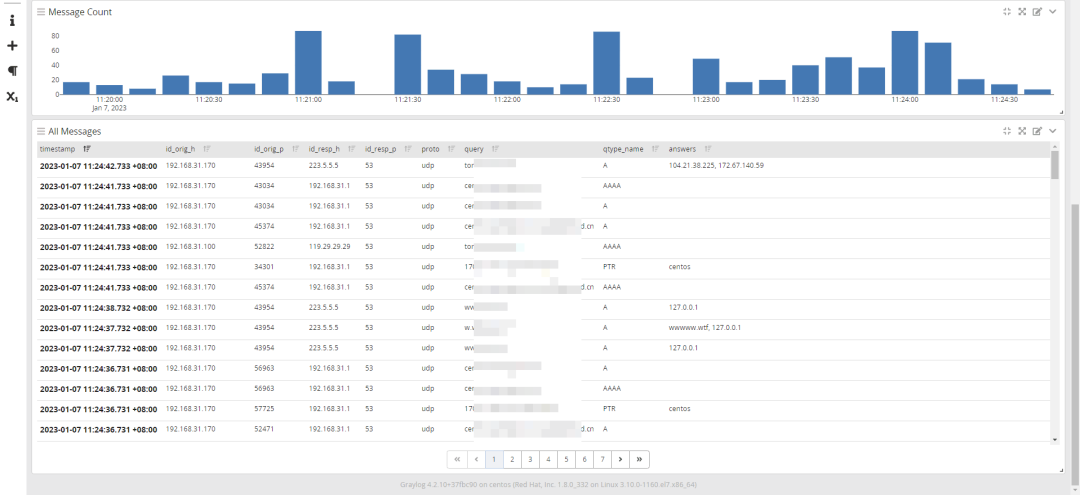Click the next page arrow button

tap(621, 459)
